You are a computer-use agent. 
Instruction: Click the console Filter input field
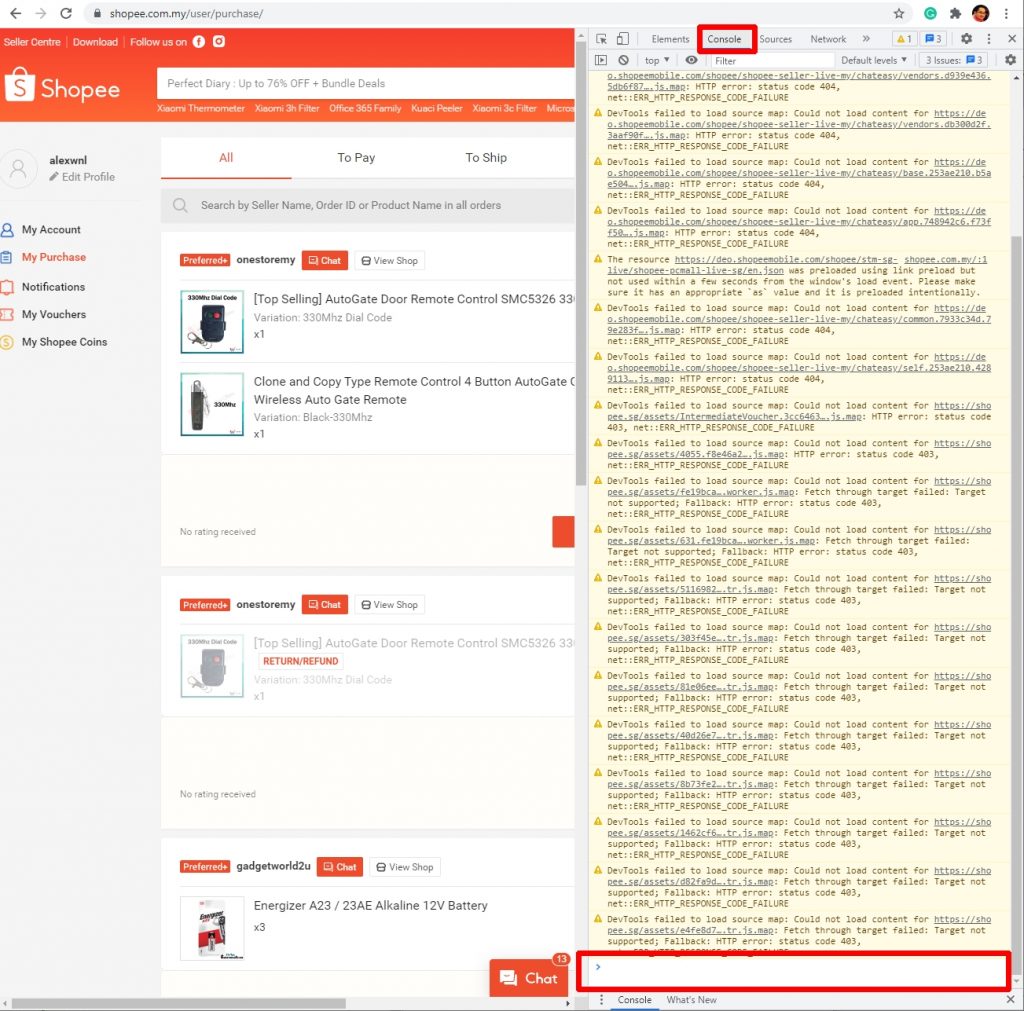coord(770,60)
